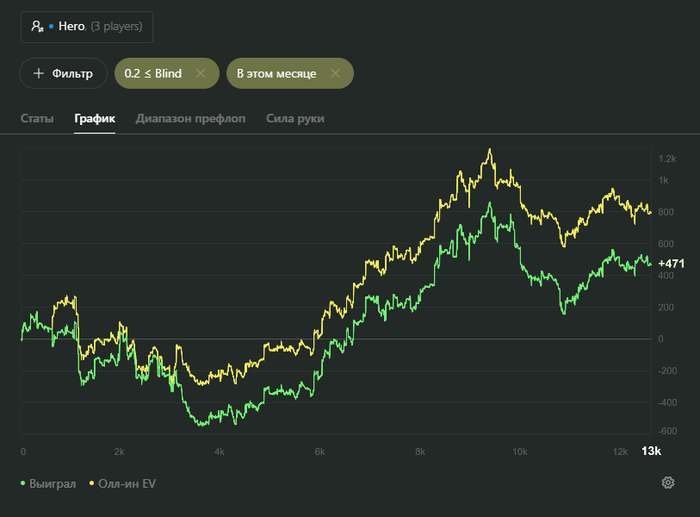Image resolution: width=700 pixels, height=517 pixels.
Task: Click the 13k hand count label
Action: (651, 451)
